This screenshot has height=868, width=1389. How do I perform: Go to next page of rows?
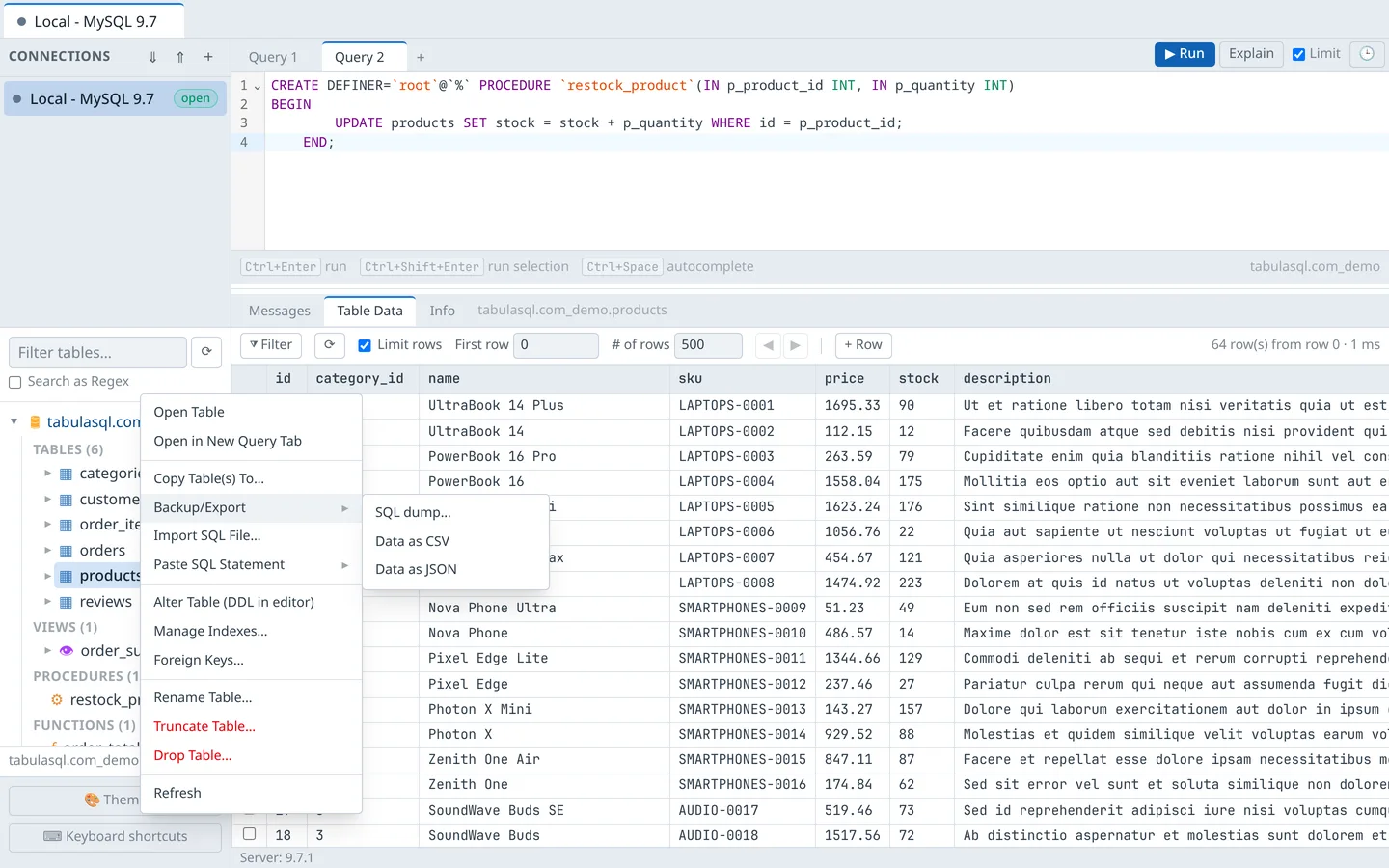pyautogui.click(x=795, y=345)
